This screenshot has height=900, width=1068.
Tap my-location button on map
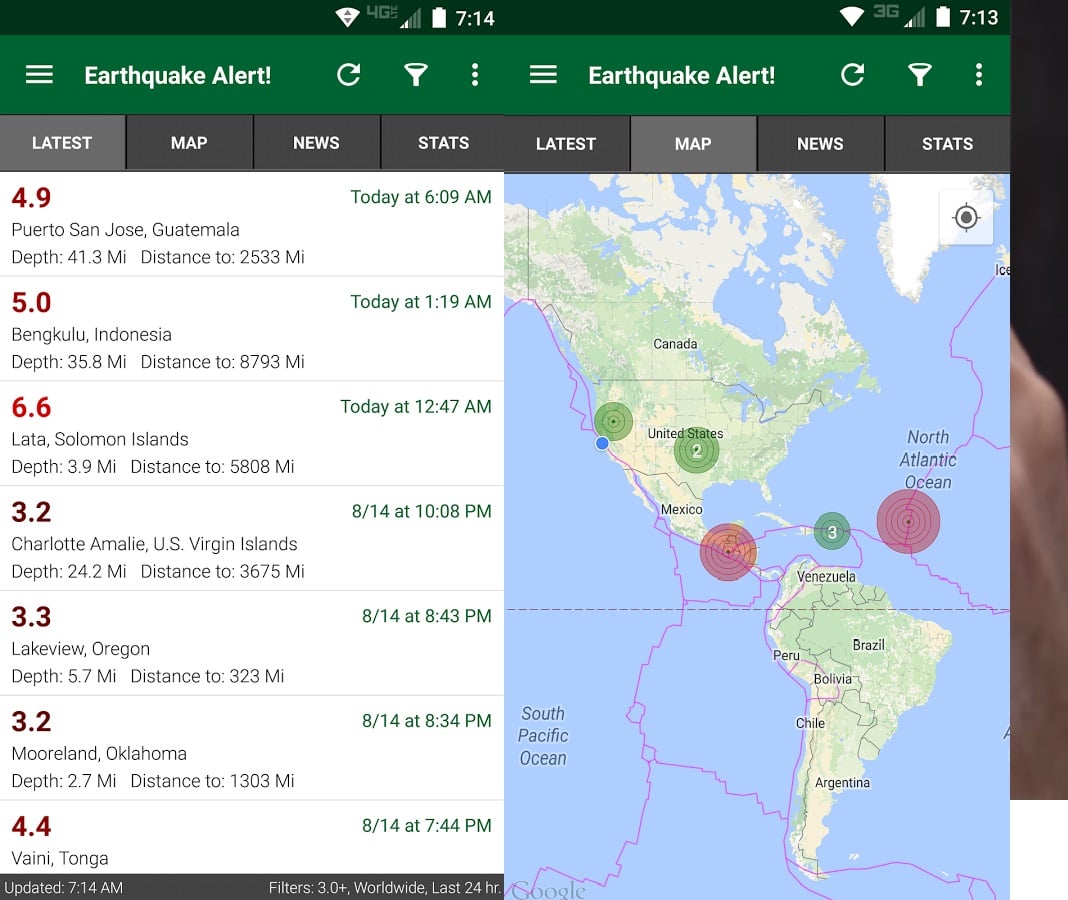pos(966,217)
